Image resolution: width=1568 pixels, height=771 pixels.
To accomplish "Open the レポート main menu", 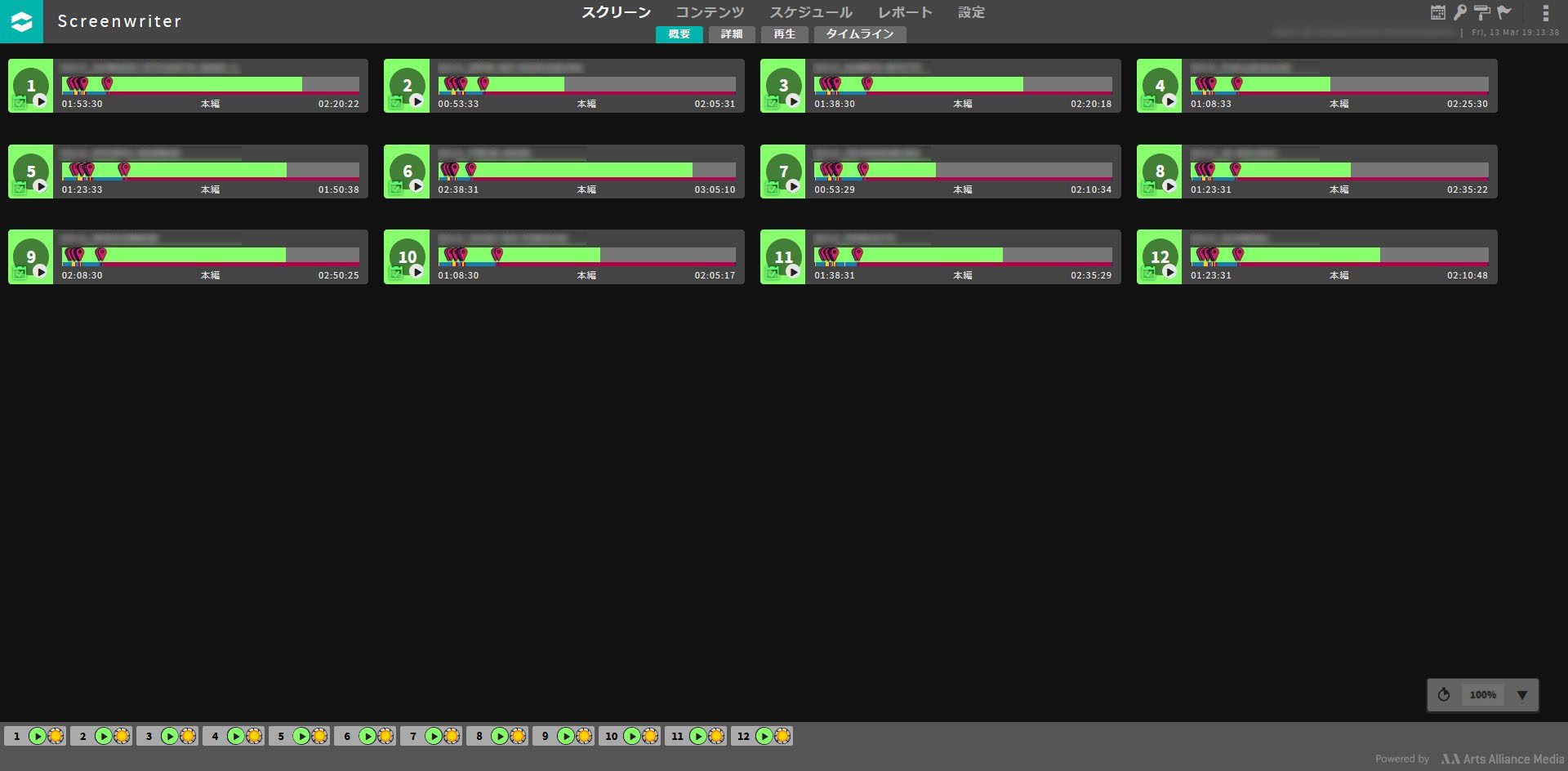I will (905, 12).
